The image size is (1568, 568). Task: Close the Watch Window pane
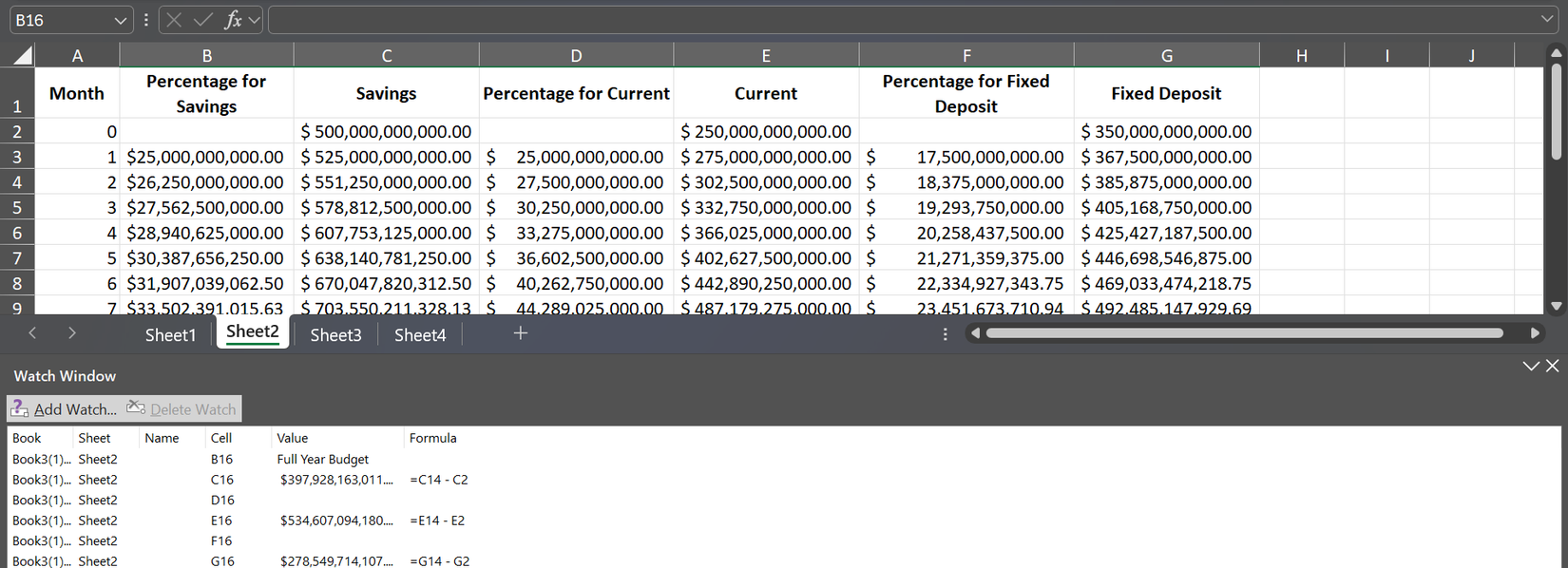tap(1552, 366)
